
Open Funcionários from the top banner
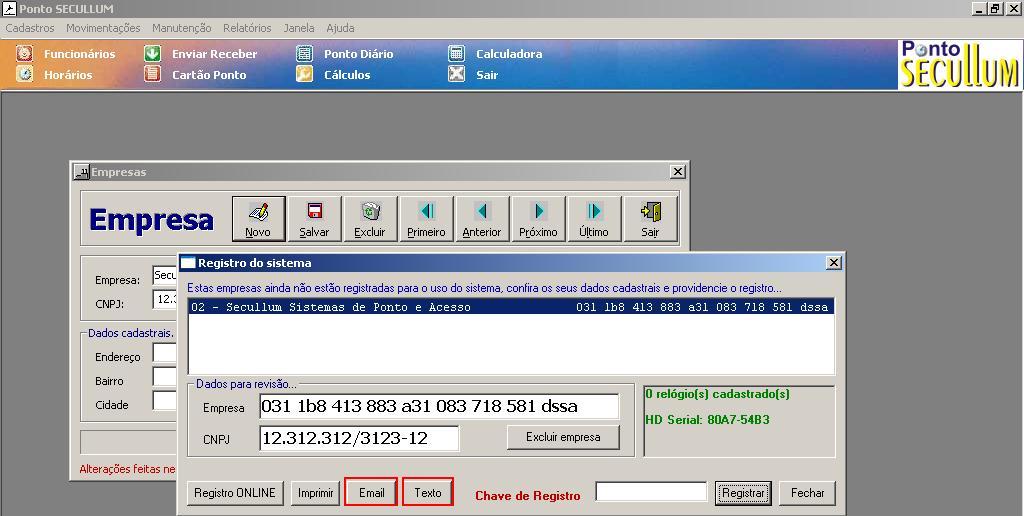66,54
